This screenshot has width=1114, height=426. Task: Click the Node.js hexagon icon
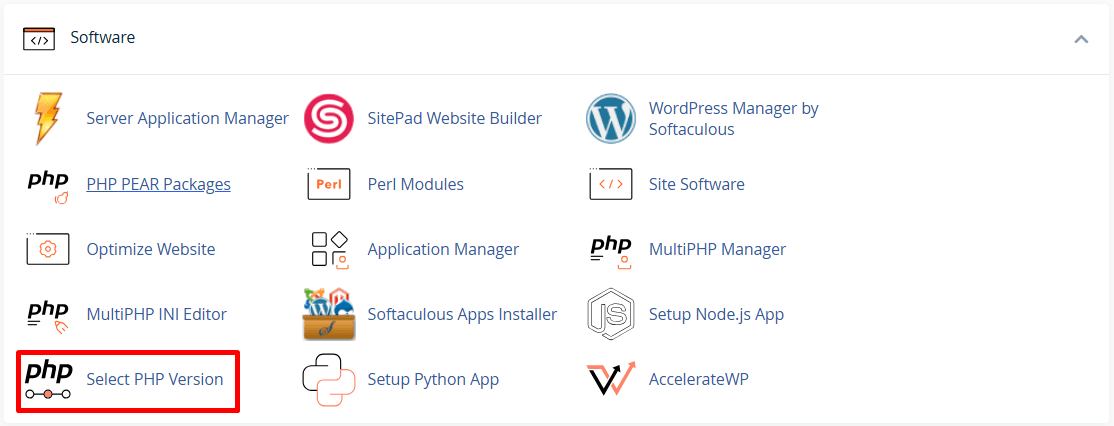point(610,315)
